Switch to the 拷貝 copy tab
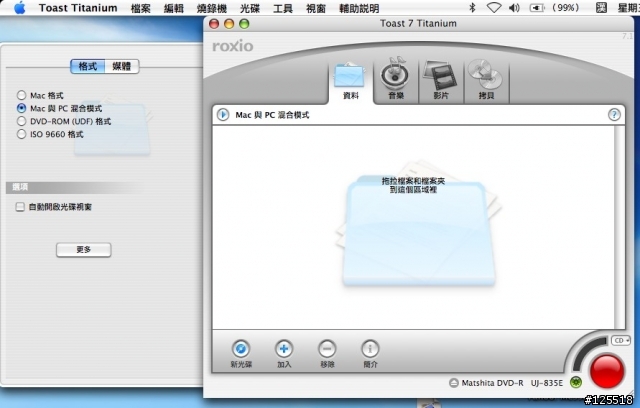The width and height of the screenshot is (640, 408). pos(486,80)
